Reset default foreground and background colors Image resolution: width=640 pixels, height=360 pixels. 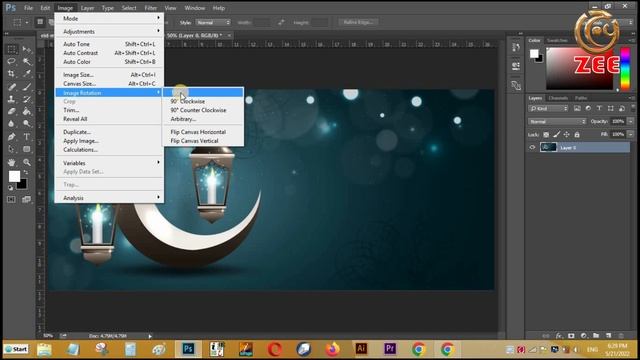(10, 188)
